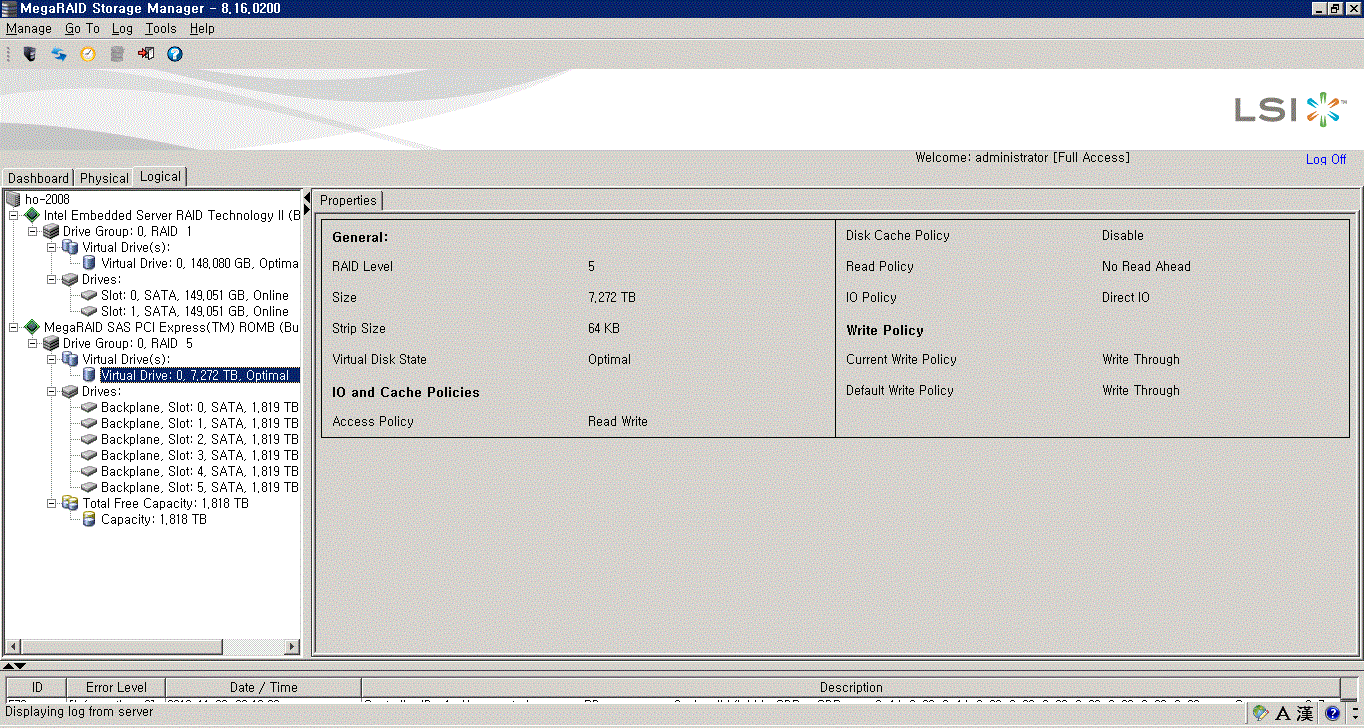The image size is (1364, 728).
Task: Select the Logical tab
Action: pyautogui.click(x=161, y=177)
